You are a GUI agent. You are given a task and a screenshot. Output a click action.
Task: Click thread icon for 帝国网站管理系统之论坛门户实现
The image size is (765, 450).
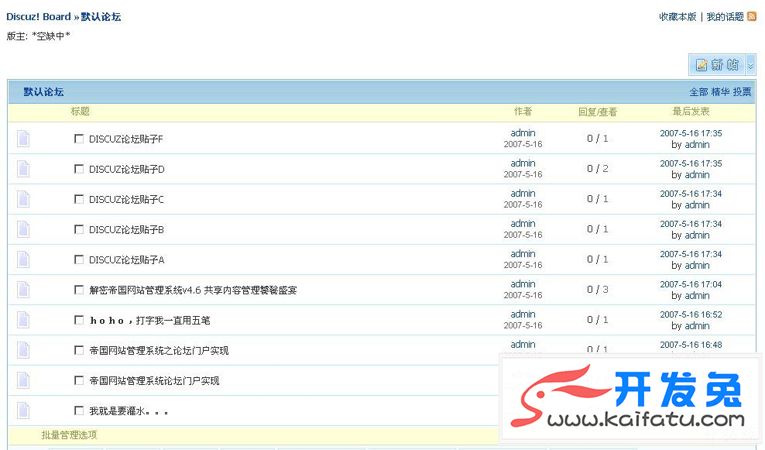click(x=23, y=350)
